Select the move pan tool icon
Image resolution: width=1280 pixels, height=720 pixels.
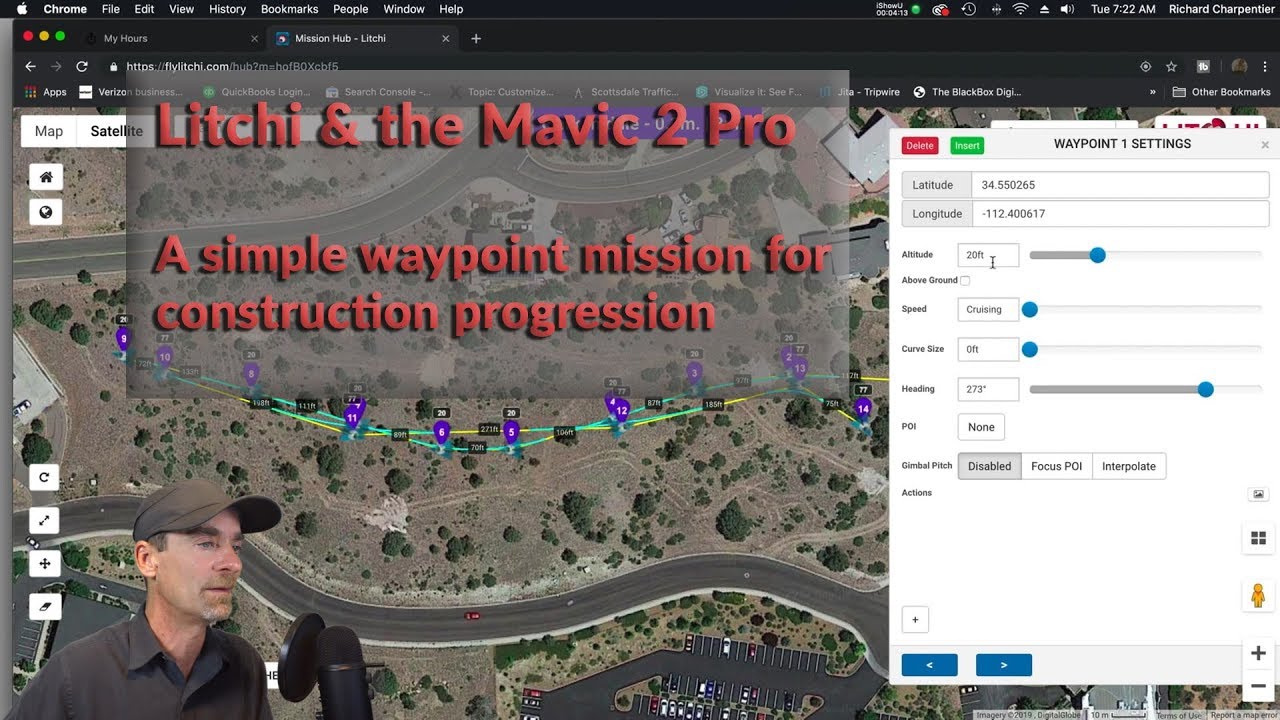point(45,563)
